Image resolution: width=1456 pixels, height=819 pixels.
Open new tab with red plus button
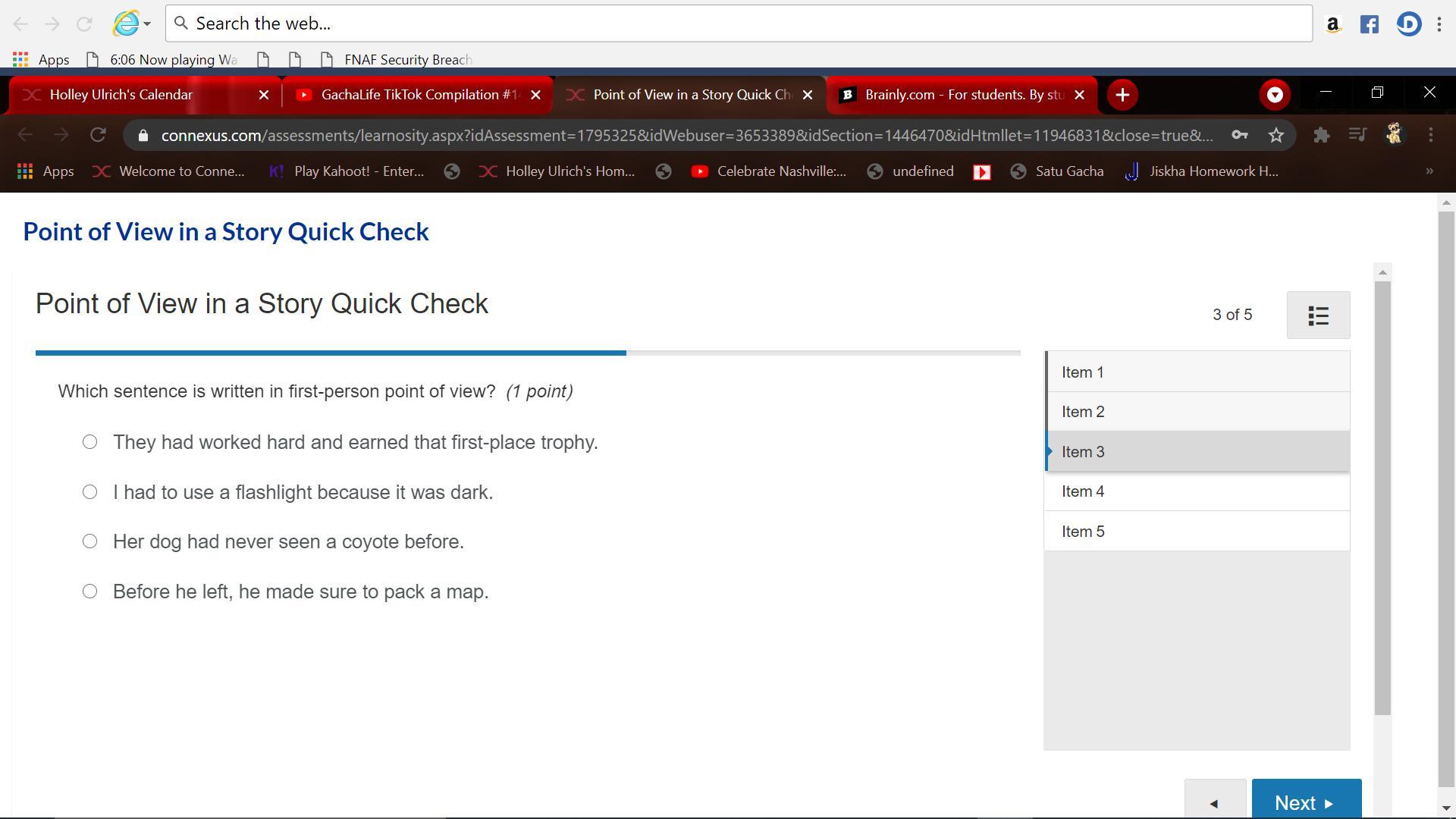1122,95
